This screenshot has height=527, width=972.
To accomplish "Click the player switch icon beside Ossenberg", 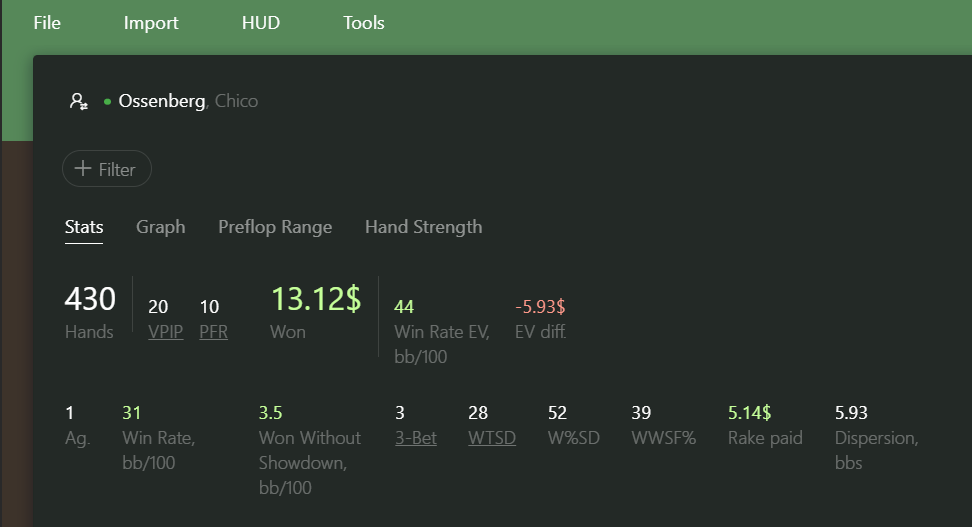I will pyautogui.click(x=79, y=101).
